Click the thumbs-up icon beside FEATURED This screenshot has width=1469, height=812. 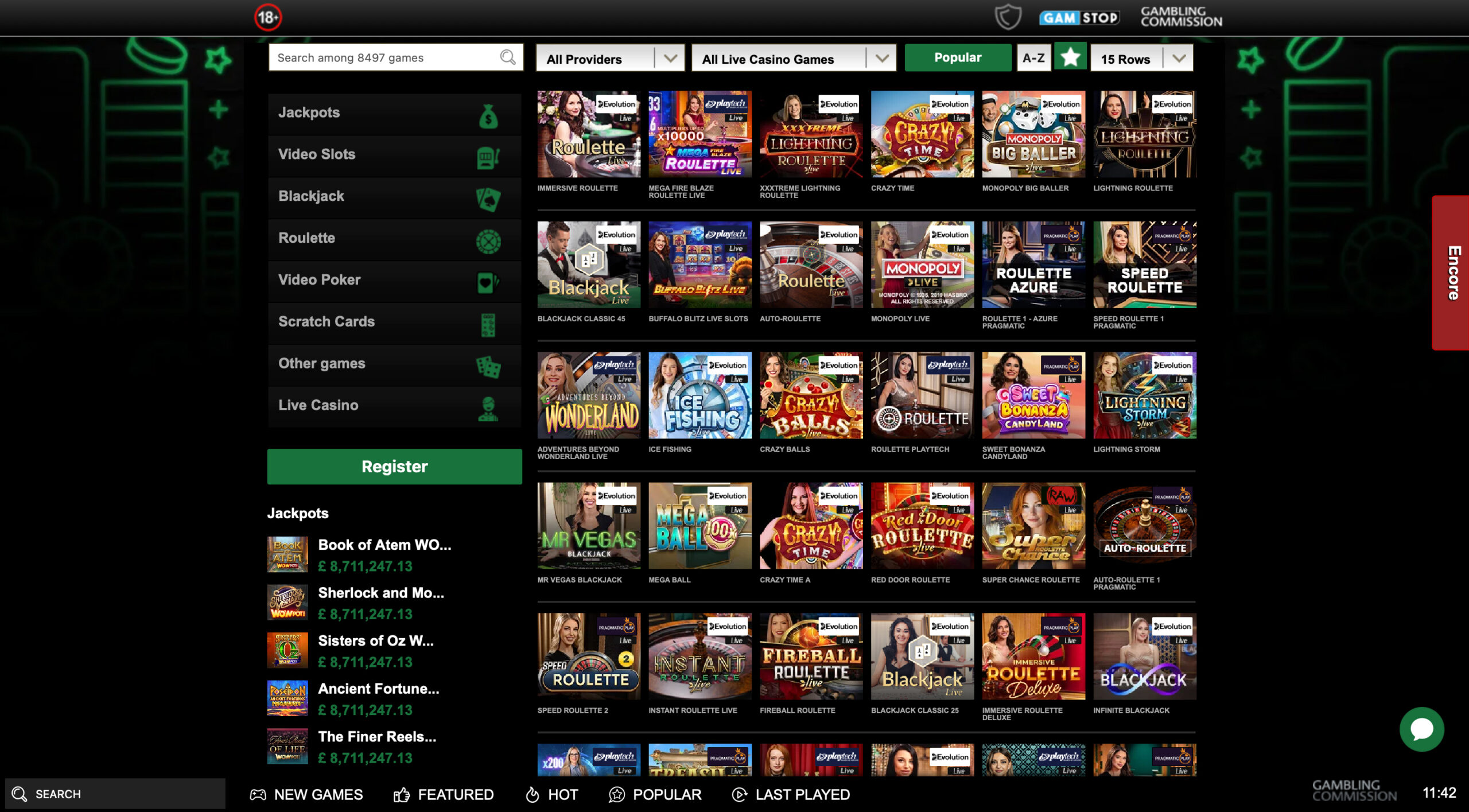[402, 794]
